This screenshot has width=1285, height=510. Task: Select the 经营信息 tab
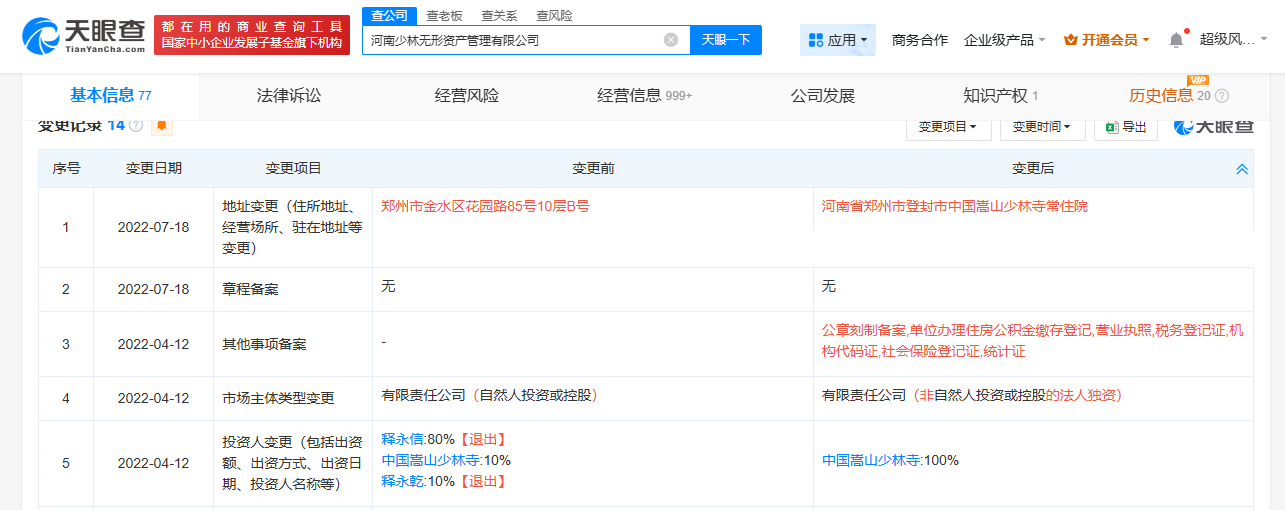644,96
